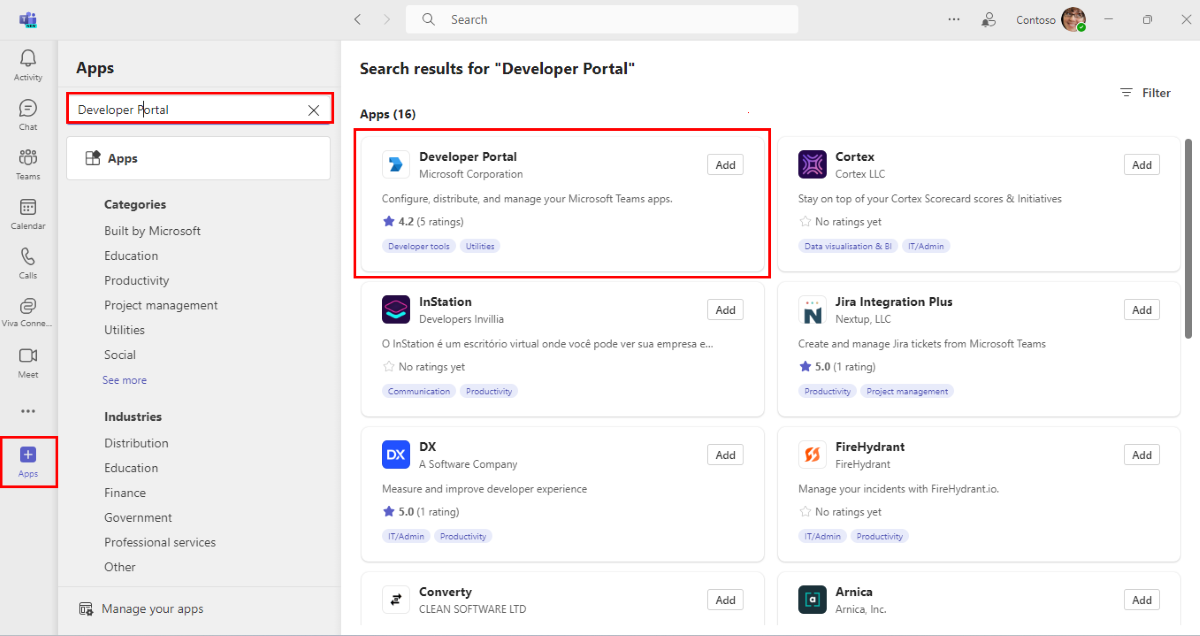Select the Distribution industry
1200x636 pixels.
pyautogui.click(x=136, y=443)
